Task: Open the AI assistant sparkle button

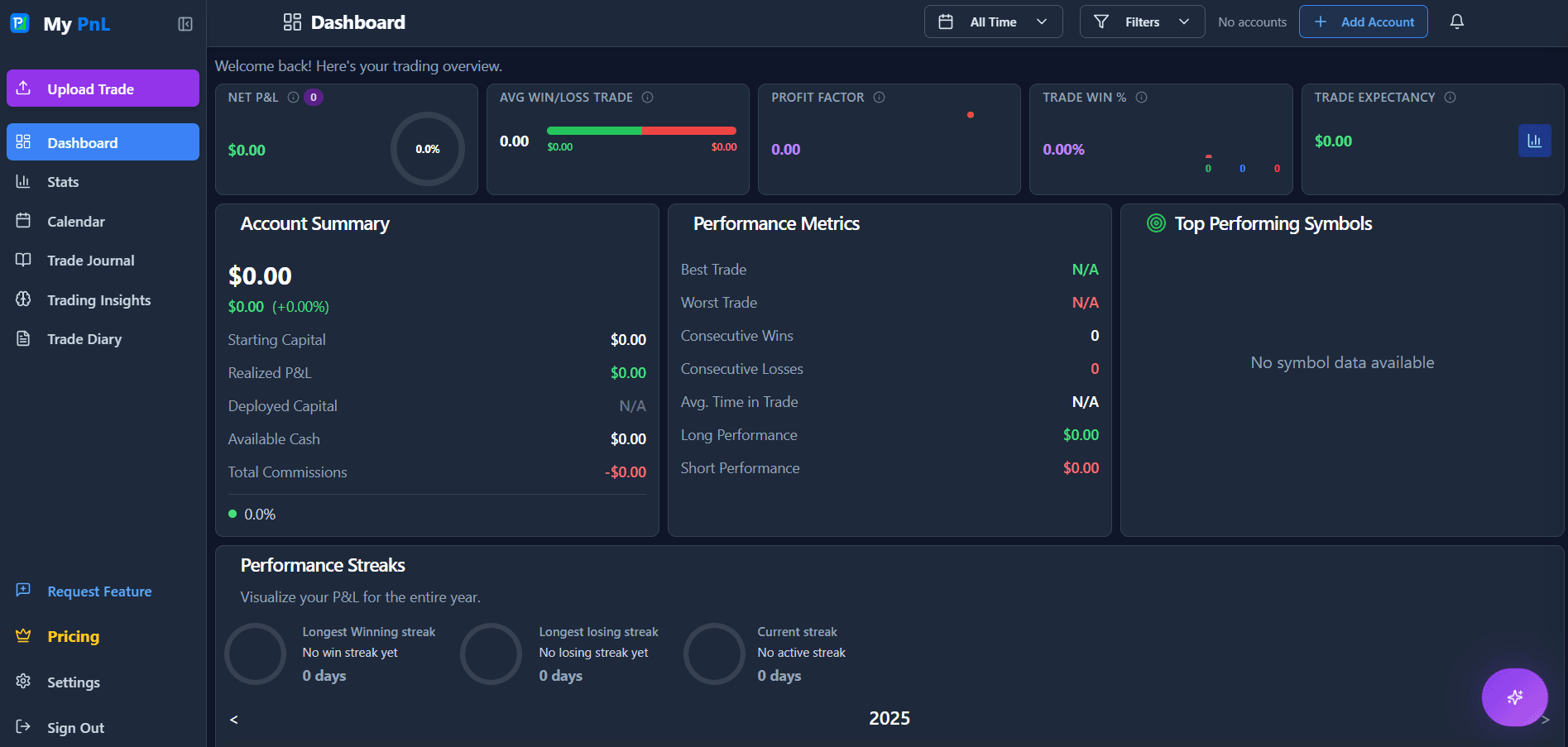Action: [1514, 697]
